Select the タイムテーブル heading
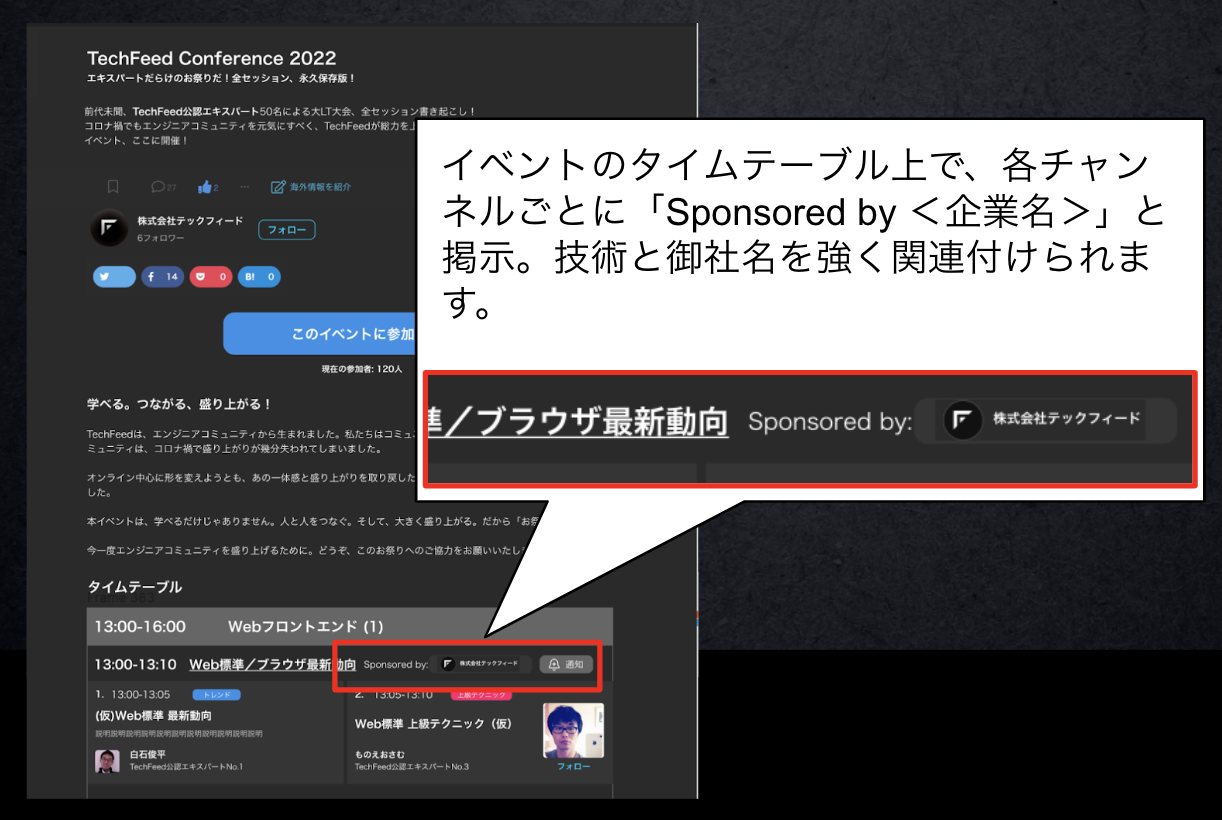Image resolution: width=1222 pixels, height=820 pixels. 135,587
